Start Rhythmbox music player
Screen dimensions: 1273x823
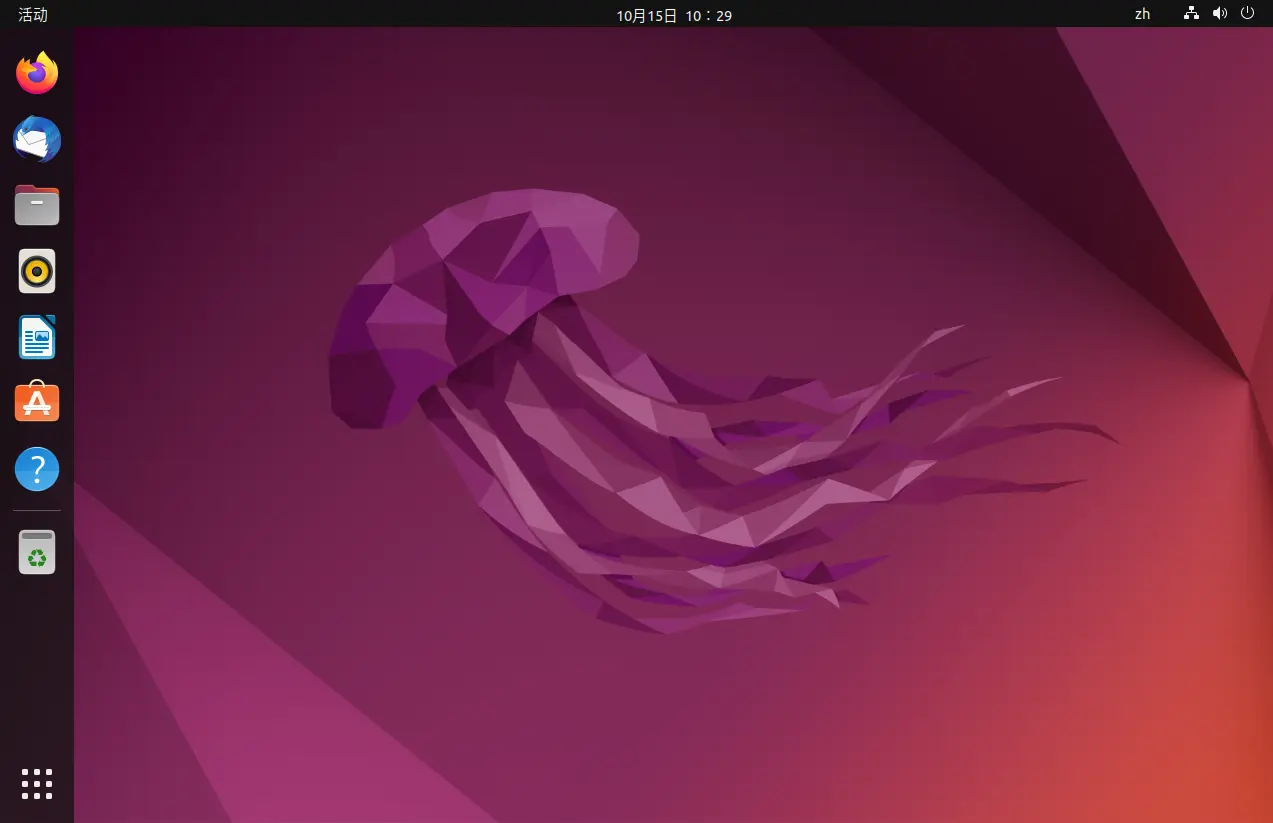pyautogui.click(x=37, y=271)
